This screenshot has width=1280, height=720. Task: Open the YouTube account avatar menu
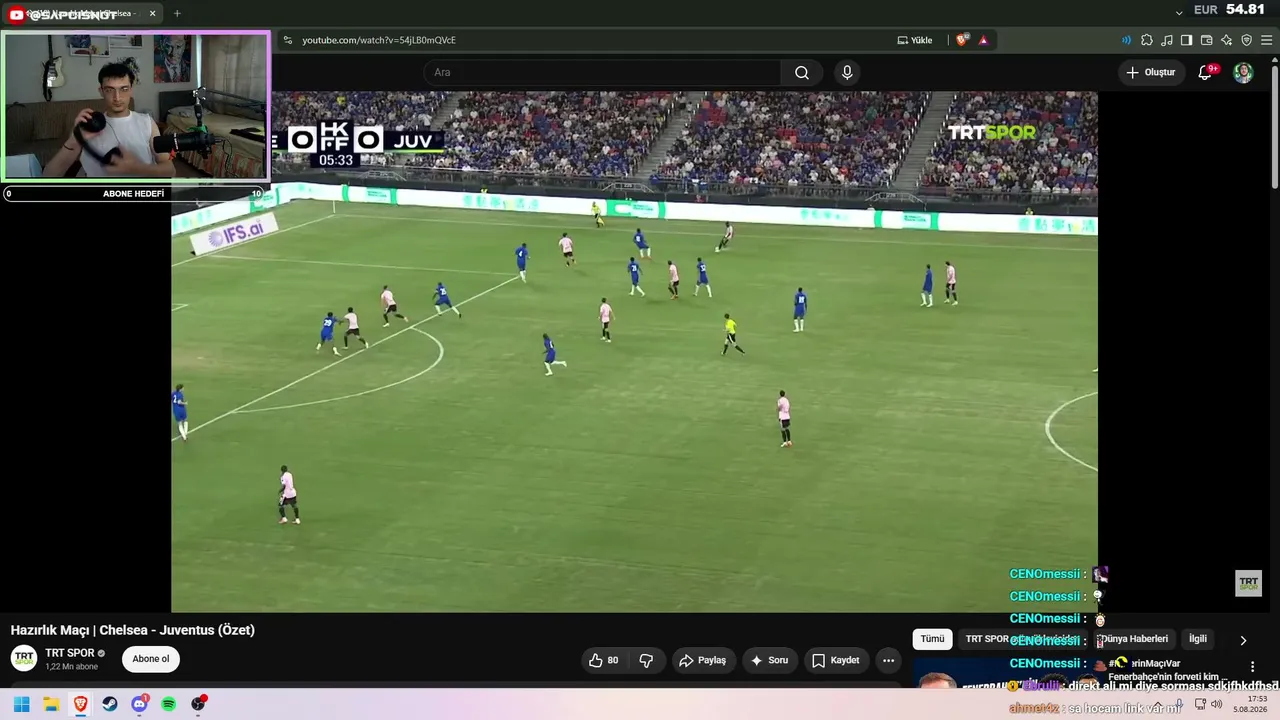1243,73
